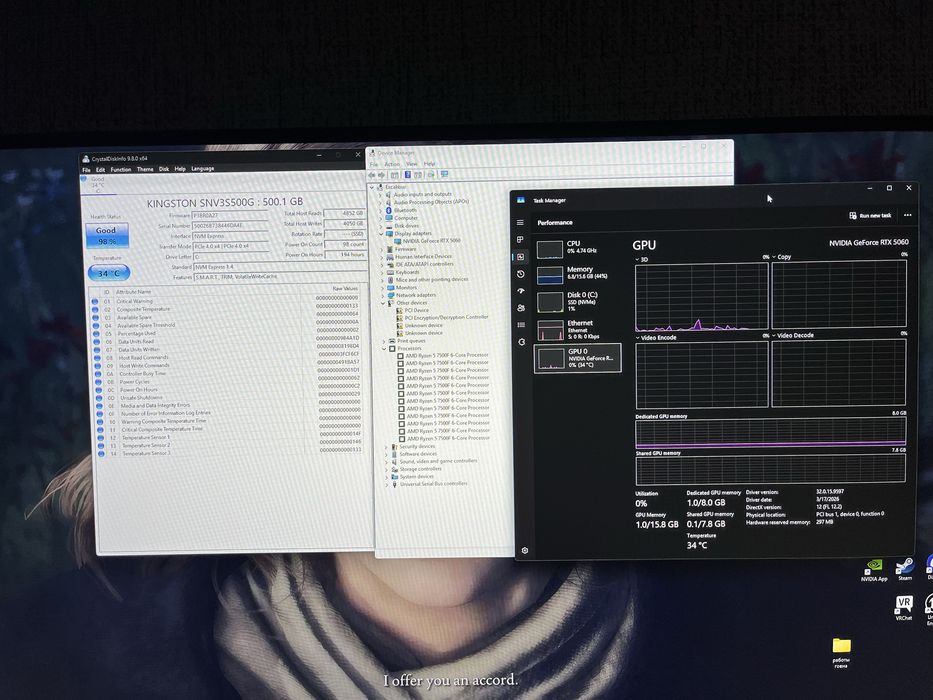Click Raw Values column header
The width and height of the screenshot is (933, 700).
click(345, 289)
